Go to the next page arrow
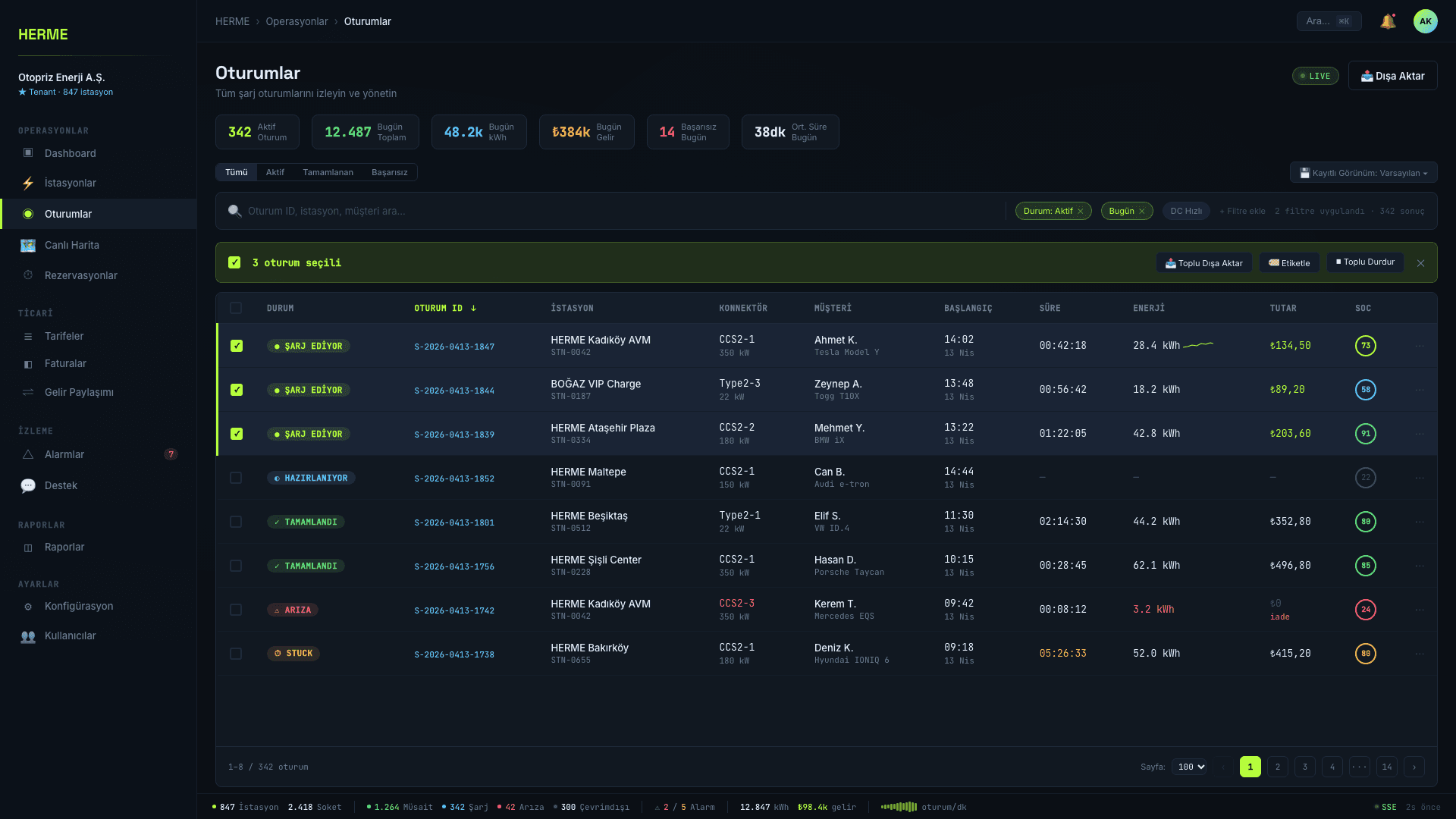This screenshot has width=1456, height=819. click(1414, 767)
